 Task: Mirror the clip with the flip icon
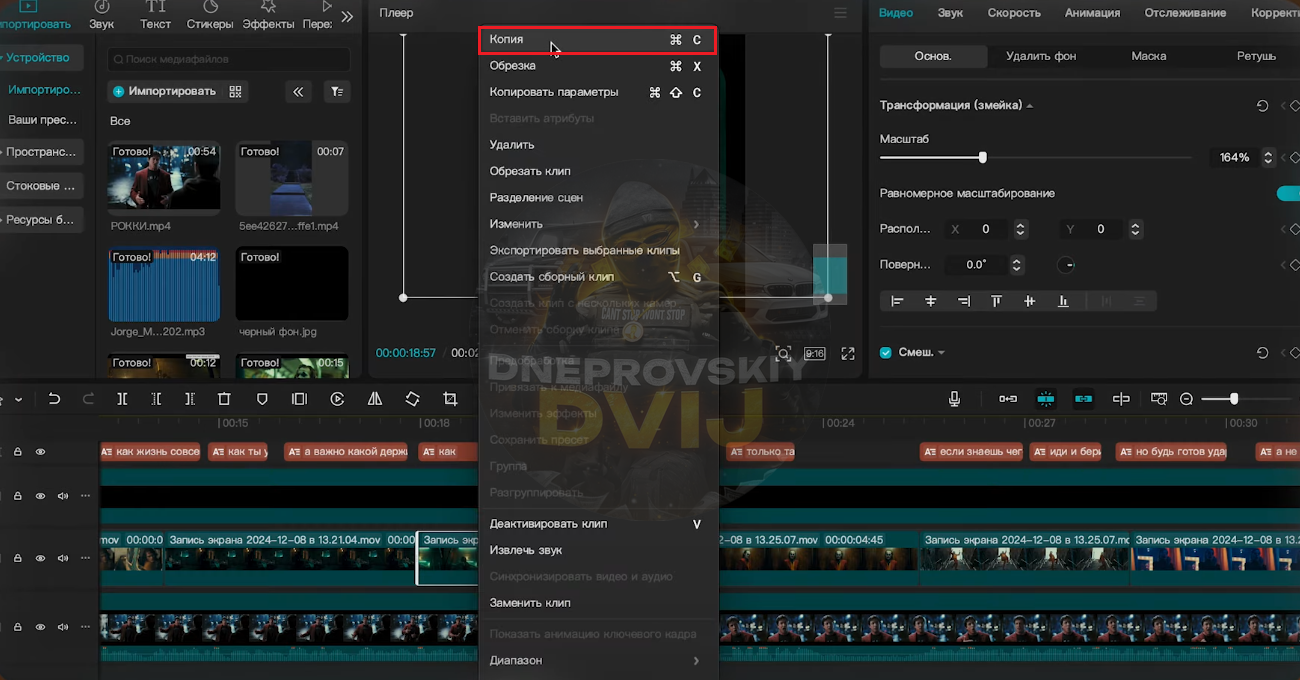[x=375, y=399]
